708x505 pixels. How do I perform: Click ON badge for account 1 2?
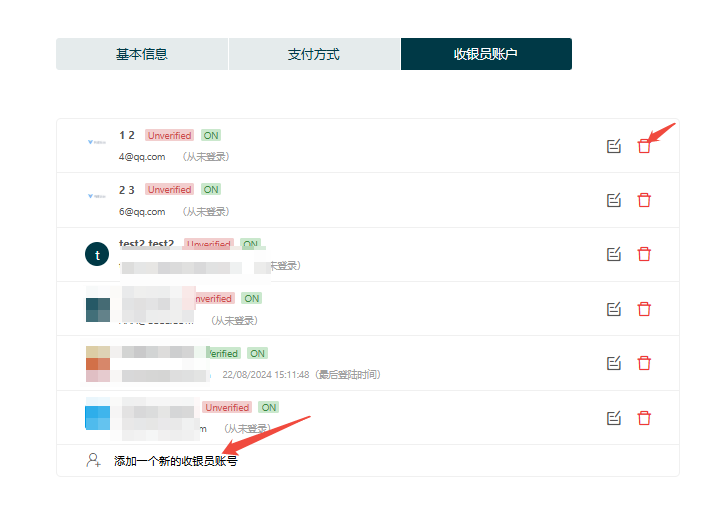(211, 136)
